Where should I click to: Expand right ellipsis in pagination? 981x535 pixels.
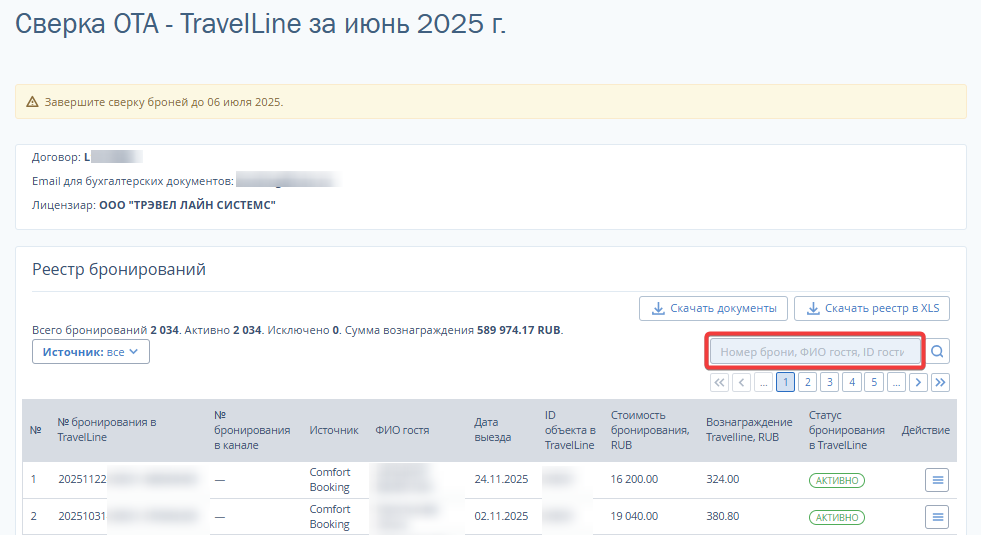896,382
